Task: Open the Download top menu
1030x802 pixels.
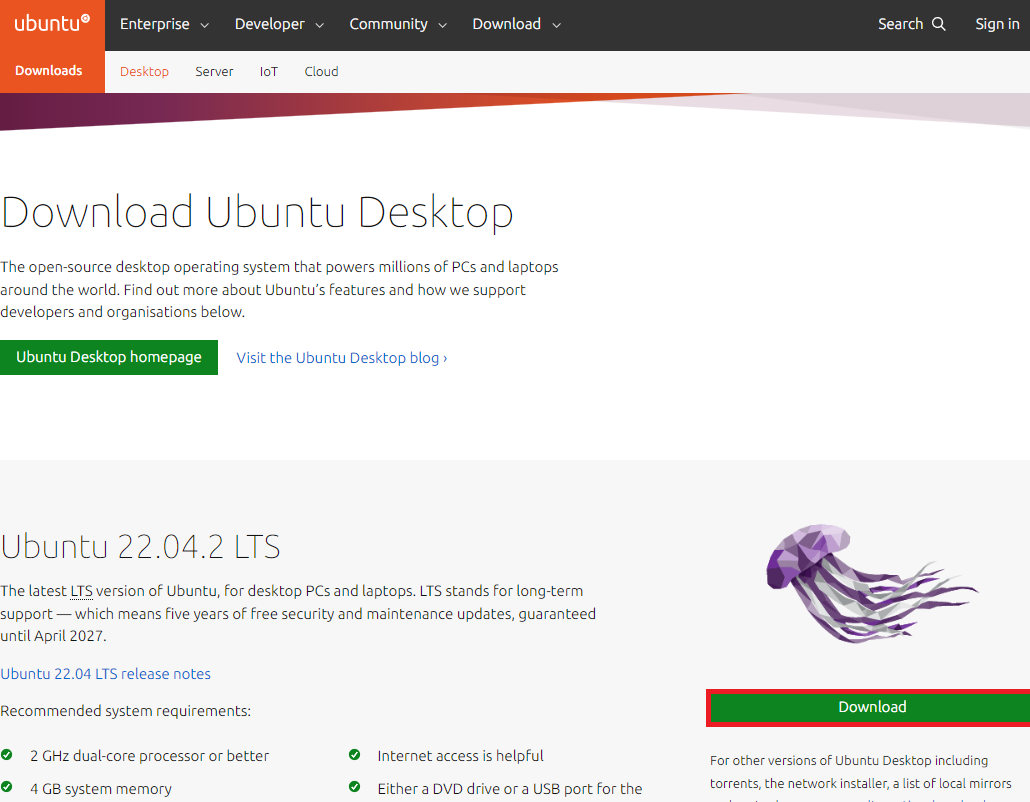Action: tap(517, 24)
